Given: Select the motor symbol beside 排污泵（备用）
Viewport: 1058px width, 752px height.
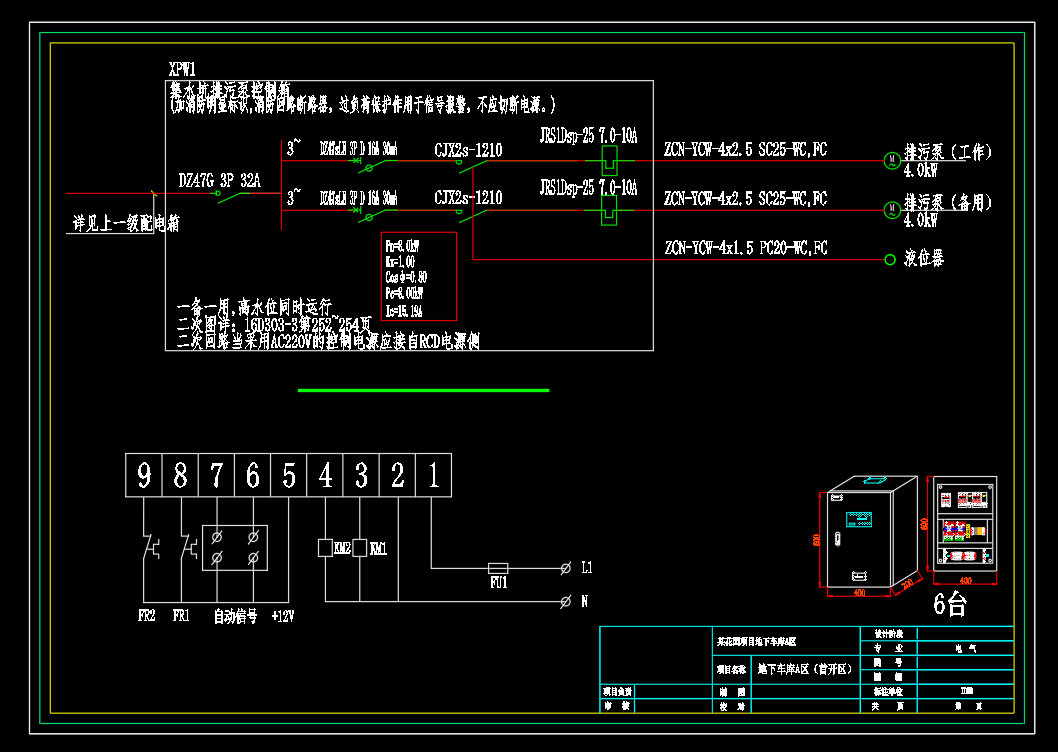Looking at the screenshot, I should 892,210.
